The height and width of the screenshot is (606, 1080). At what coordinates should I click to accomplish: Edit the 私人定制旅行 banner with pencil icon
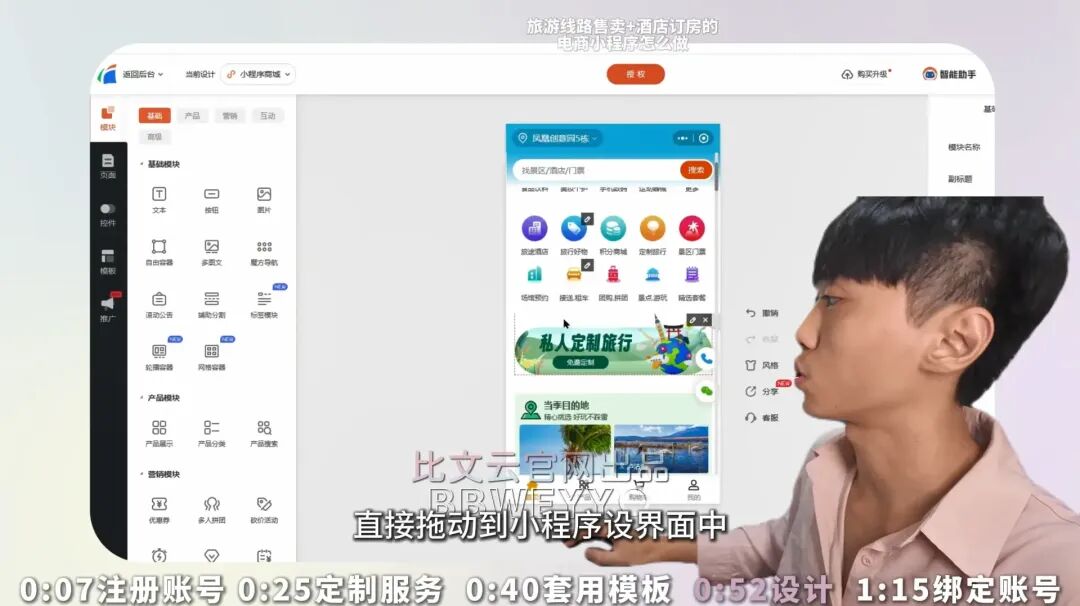coord(693,320)
